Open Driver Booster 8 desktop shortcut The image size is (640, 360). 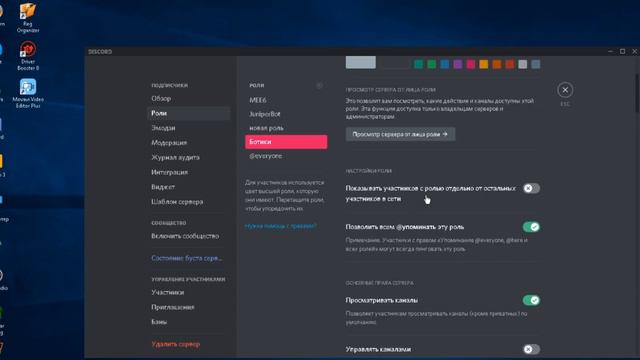tap(28, 56)
